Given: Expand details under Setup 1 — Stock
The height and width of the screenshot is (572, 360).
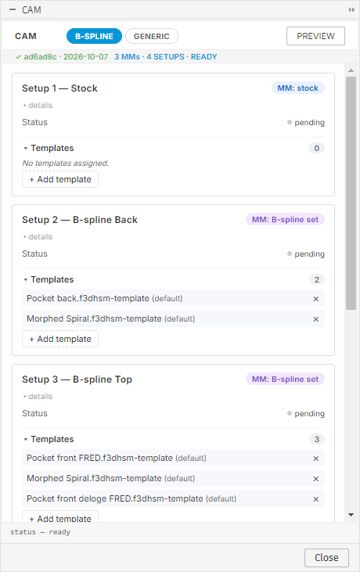Looking at the screenshot, I should (38, 105).
